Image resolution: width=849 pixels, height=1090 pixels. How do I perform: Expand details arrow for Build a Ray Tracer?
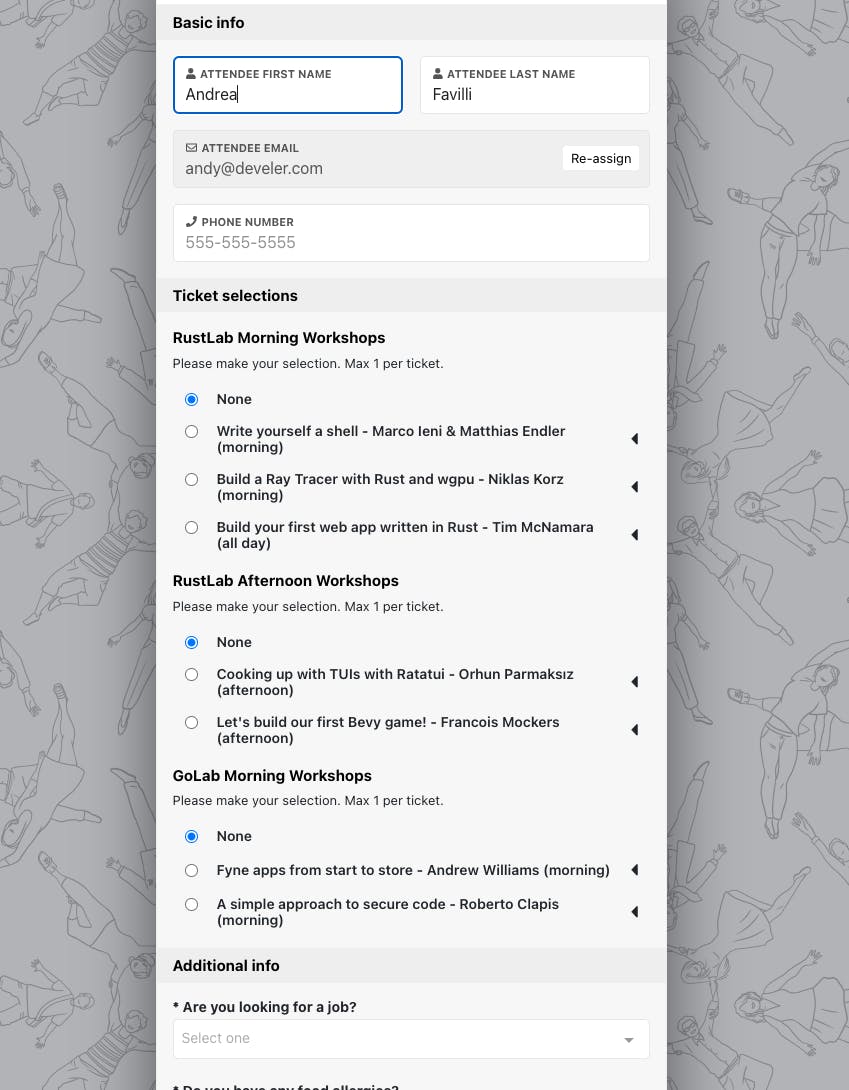point(634,487)
